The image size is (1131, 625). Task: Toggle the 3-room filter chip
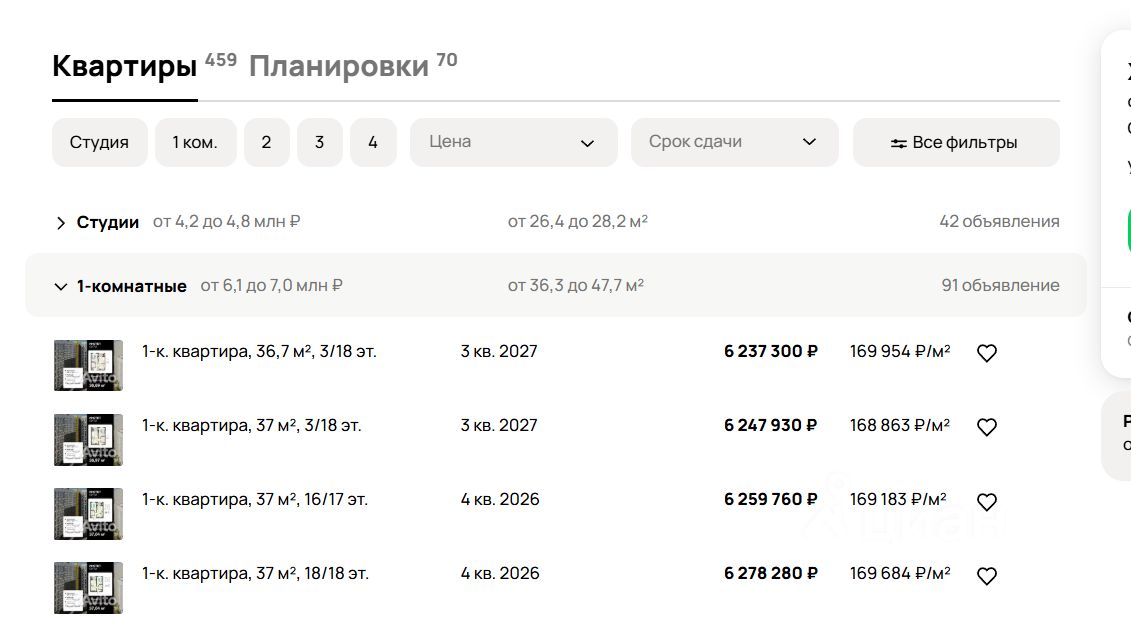[x=320, y=142]
